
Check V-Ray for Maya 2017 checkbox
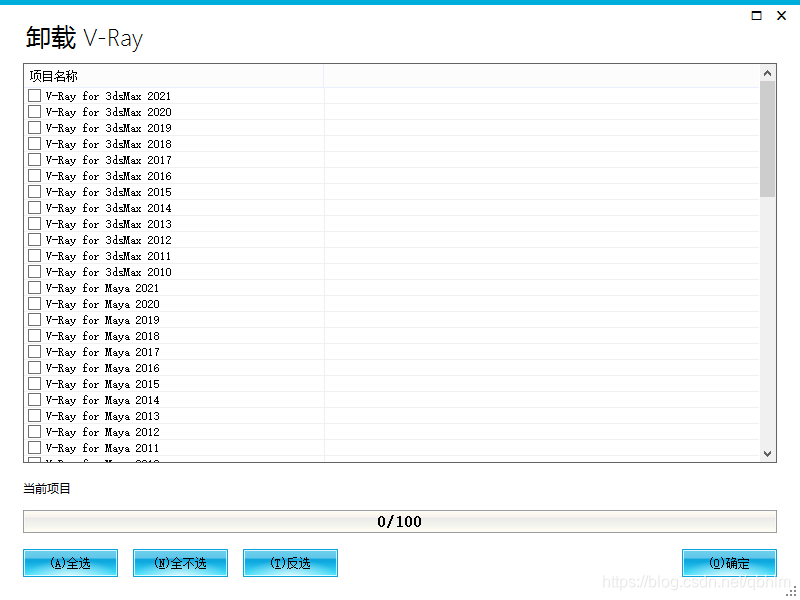[x=35, y=352]
